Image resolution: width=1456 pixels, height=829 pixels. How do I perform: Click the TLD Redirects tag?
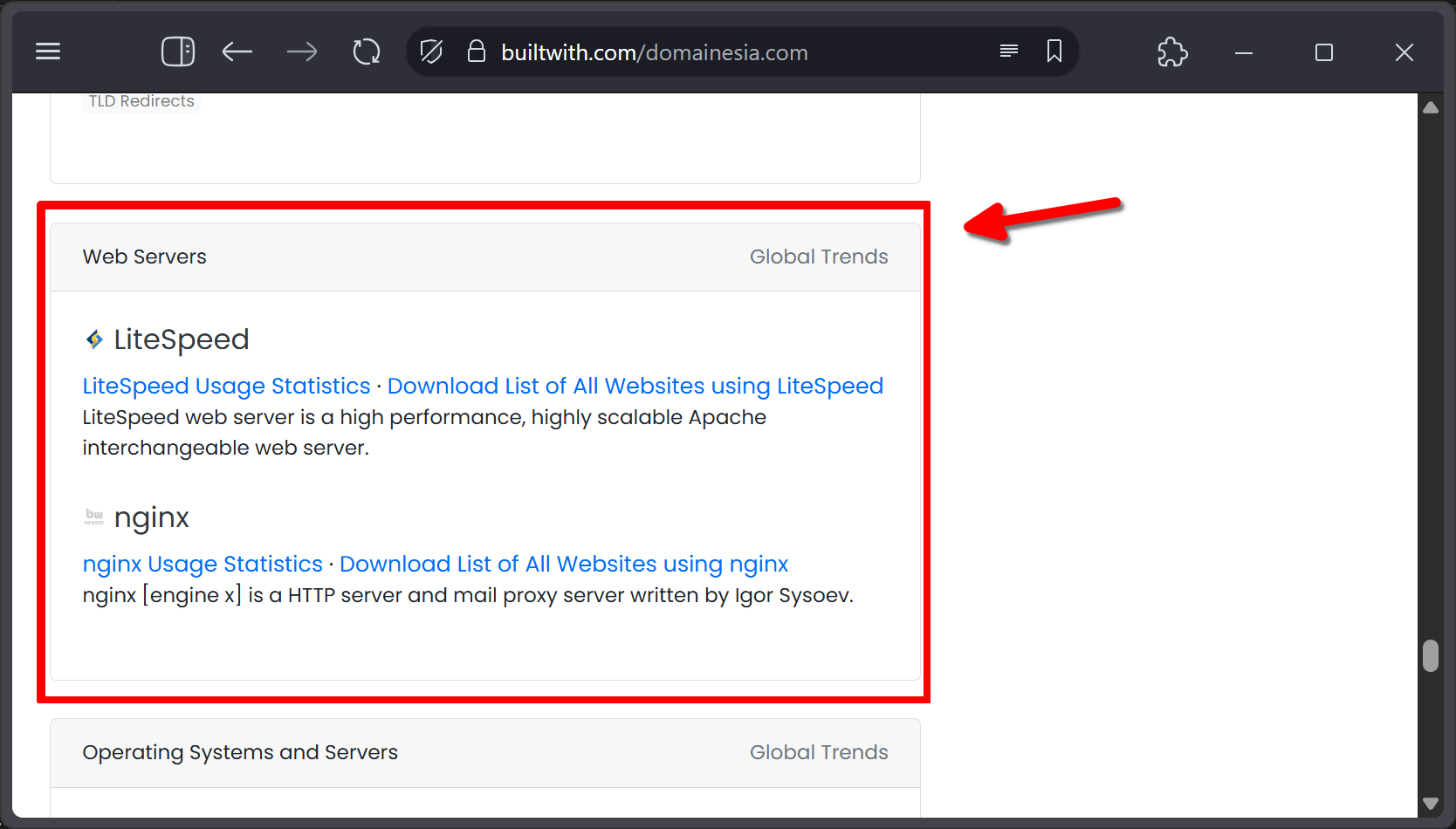pyautogui.click(x=141, y=101)
